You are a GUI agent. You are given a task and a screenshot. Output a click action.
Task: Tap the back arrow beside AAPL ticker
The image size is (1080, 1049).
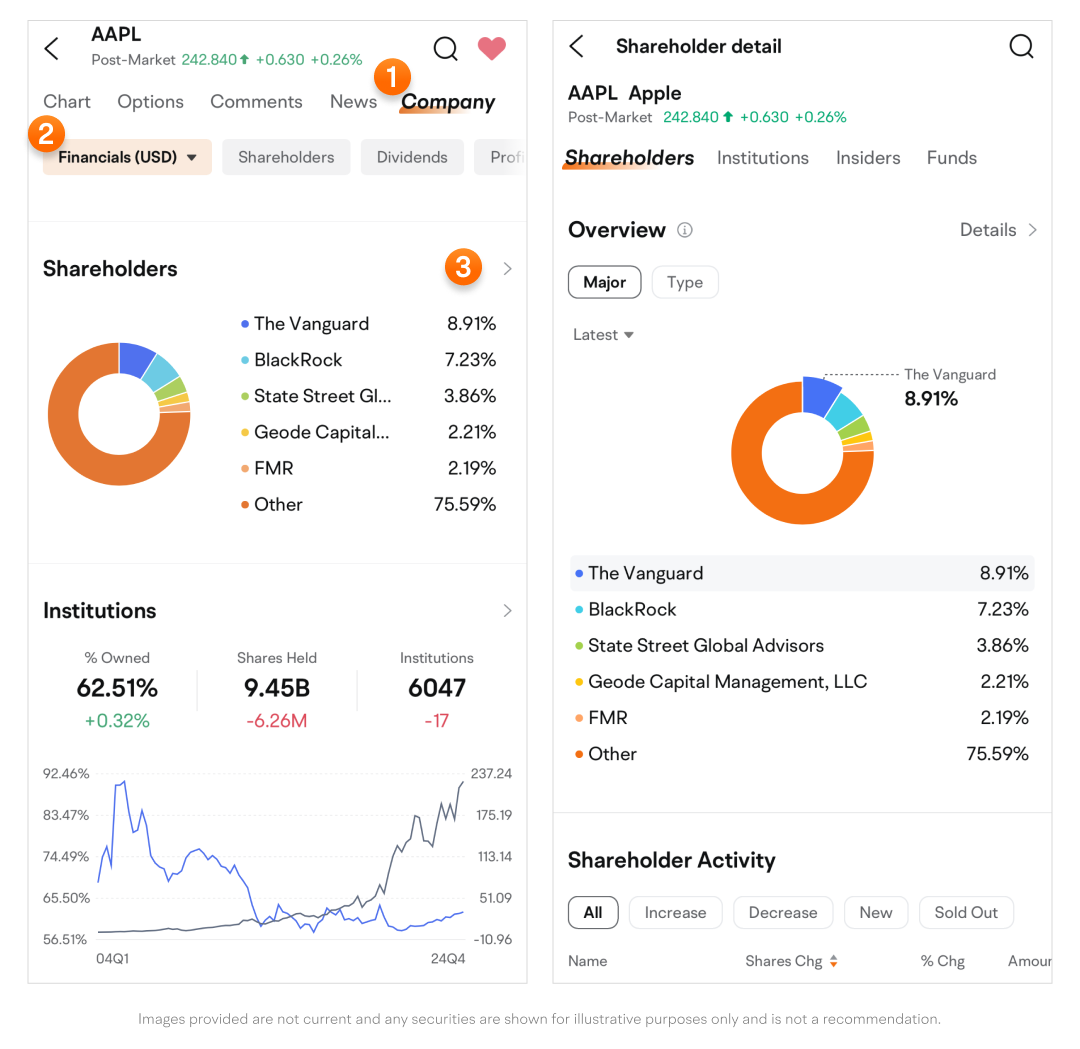click(x=52, y=48)
